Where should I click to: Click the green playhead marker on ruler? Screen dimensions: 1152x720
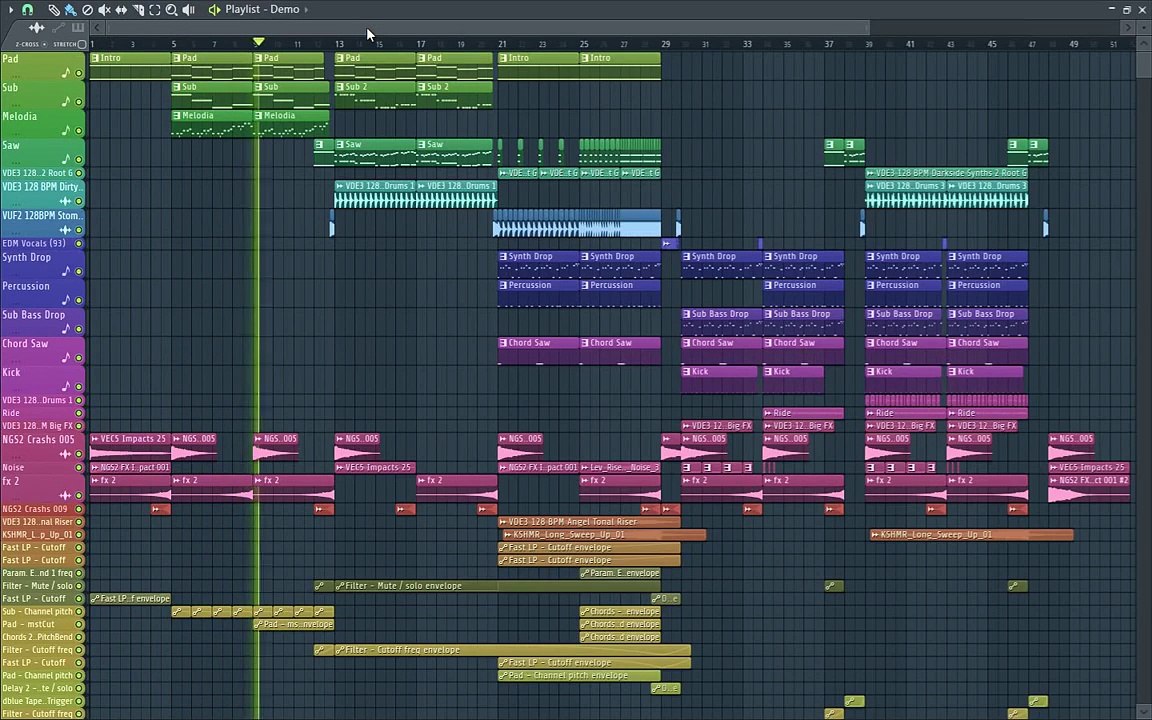click(259, 42)
